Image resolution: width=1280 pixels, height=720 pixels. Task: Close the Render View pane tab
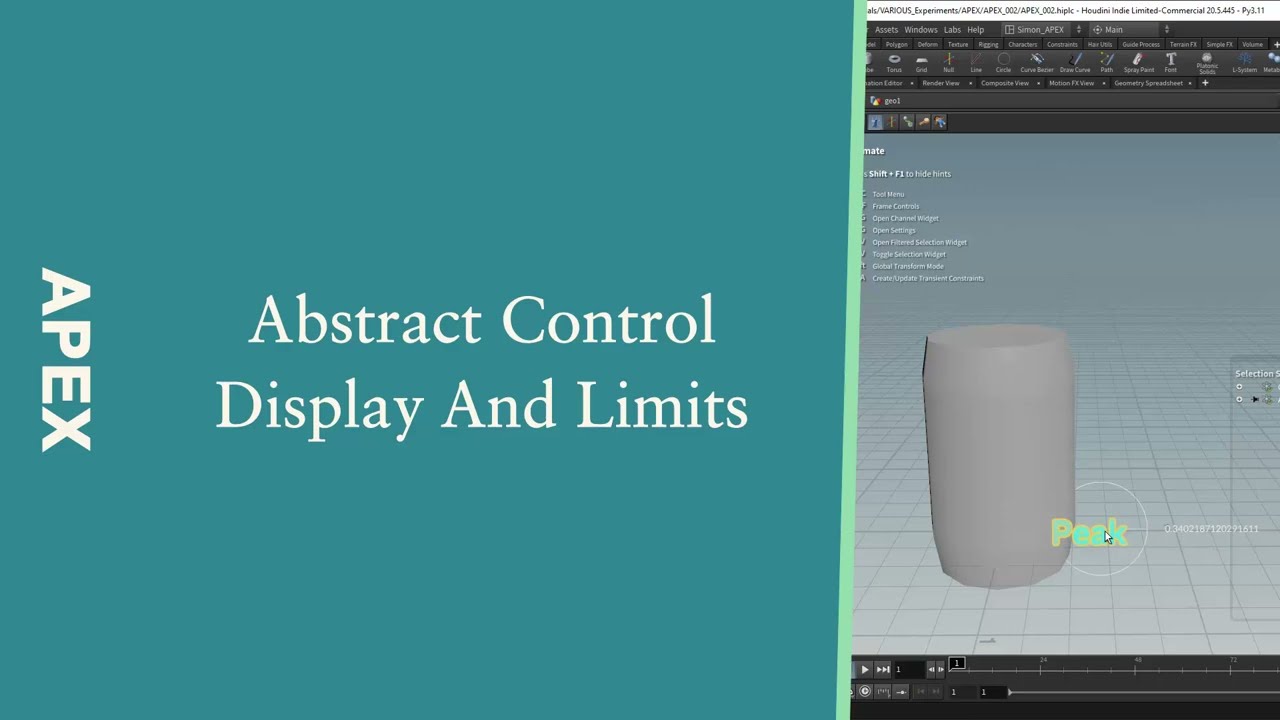(970, 83)
